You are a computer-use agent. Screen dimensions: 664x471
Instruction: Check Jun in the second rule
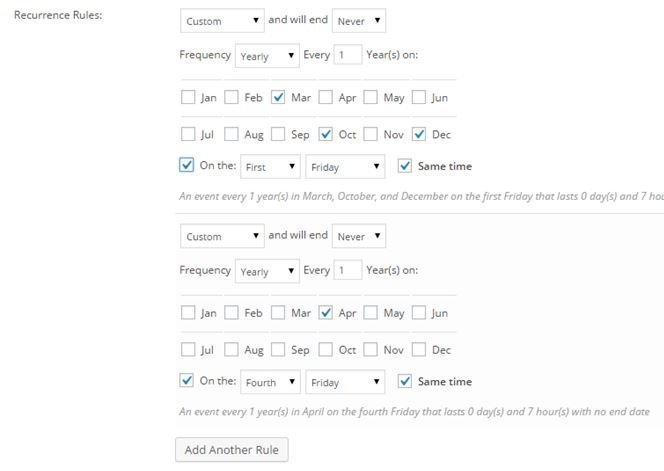pos(419,313)
